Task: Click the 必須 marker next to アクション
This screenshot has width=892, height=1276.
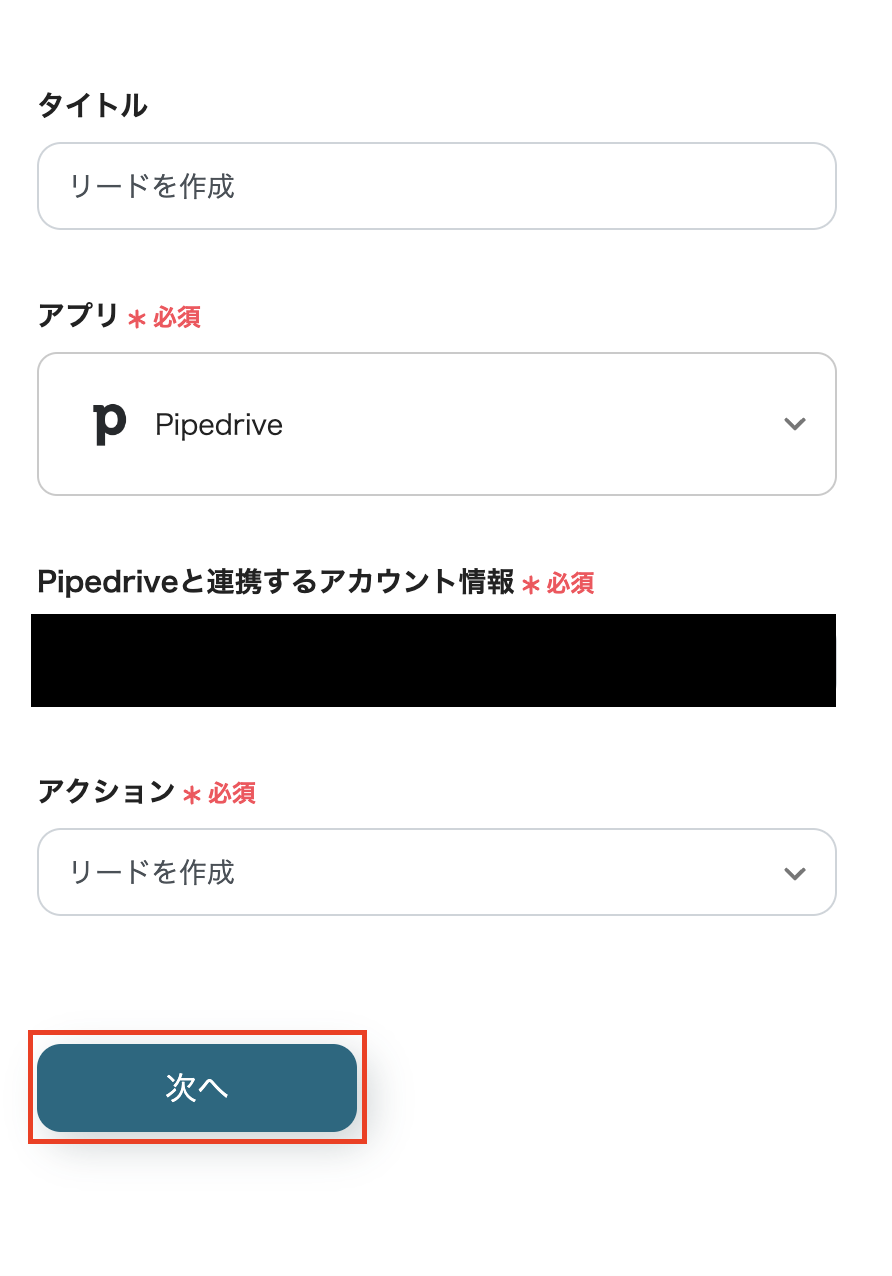Action: coord(232,793)
